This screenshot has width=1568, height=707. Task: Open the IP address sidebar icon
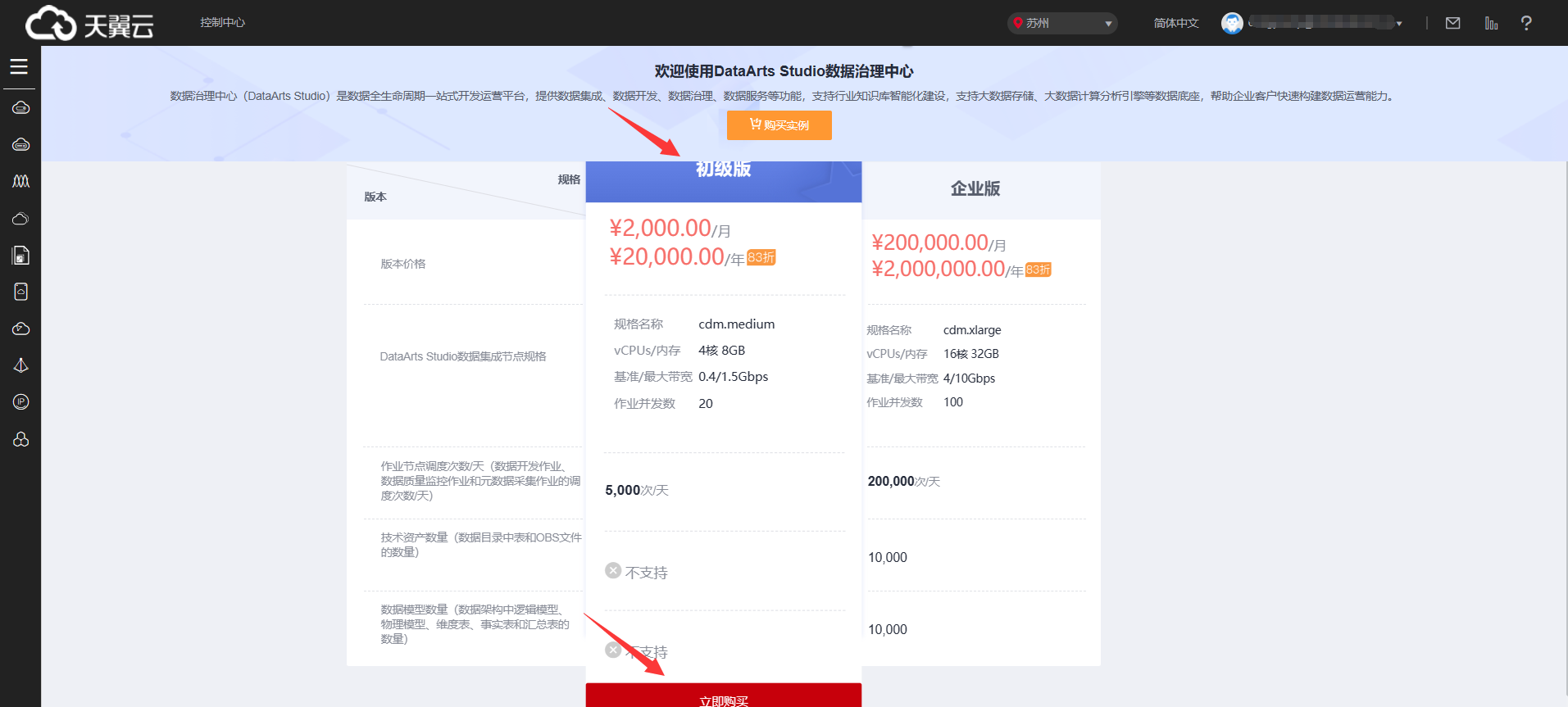point(21,401)
